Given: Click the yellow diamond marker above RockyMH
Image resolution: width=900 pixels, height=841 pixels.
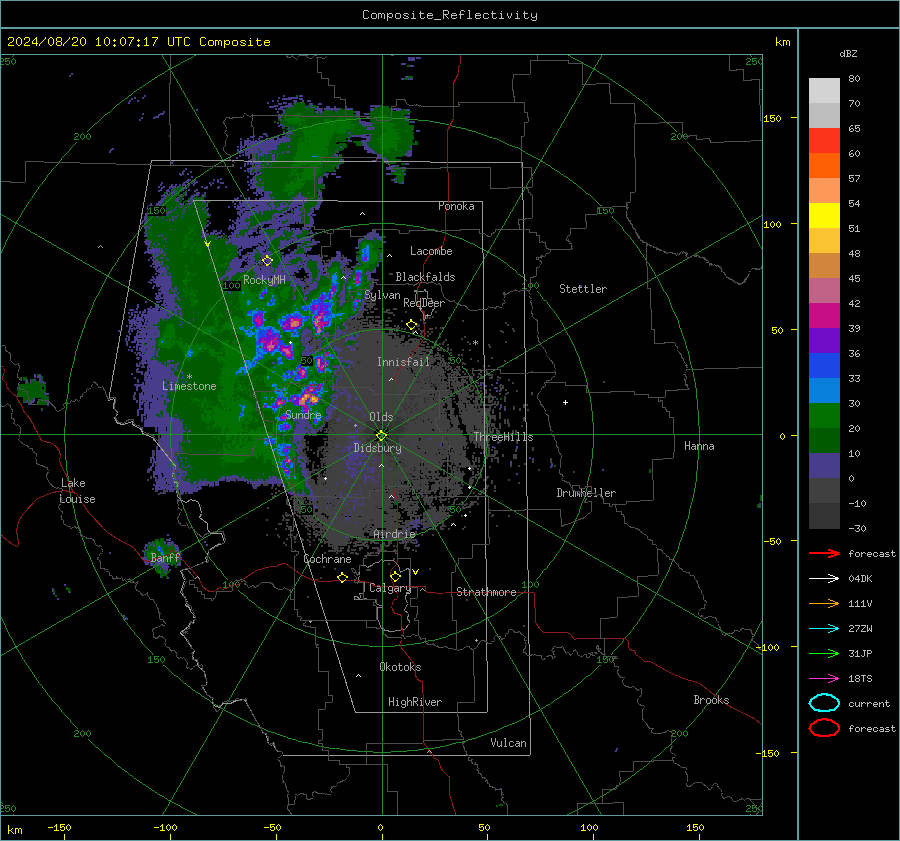Looking at the screenshot, I should (267, 261).
